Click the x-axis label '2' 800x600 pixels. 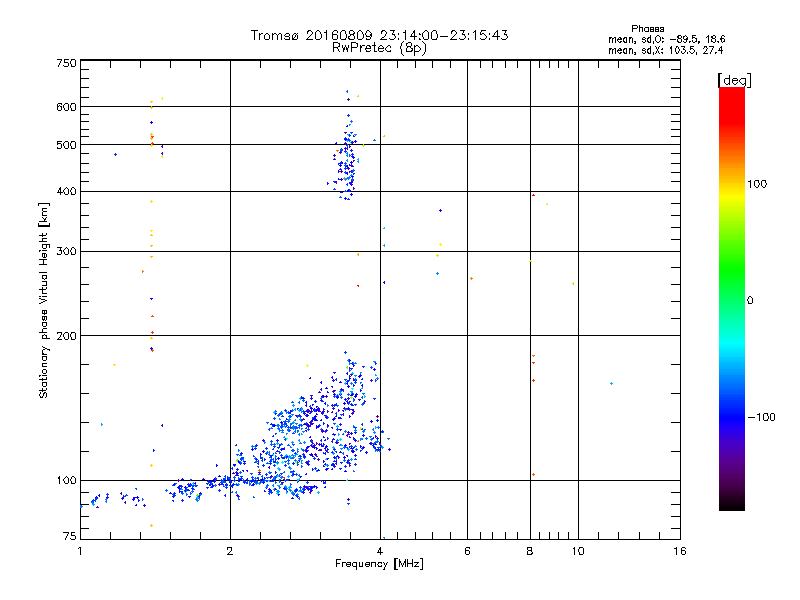coord(230,551)
